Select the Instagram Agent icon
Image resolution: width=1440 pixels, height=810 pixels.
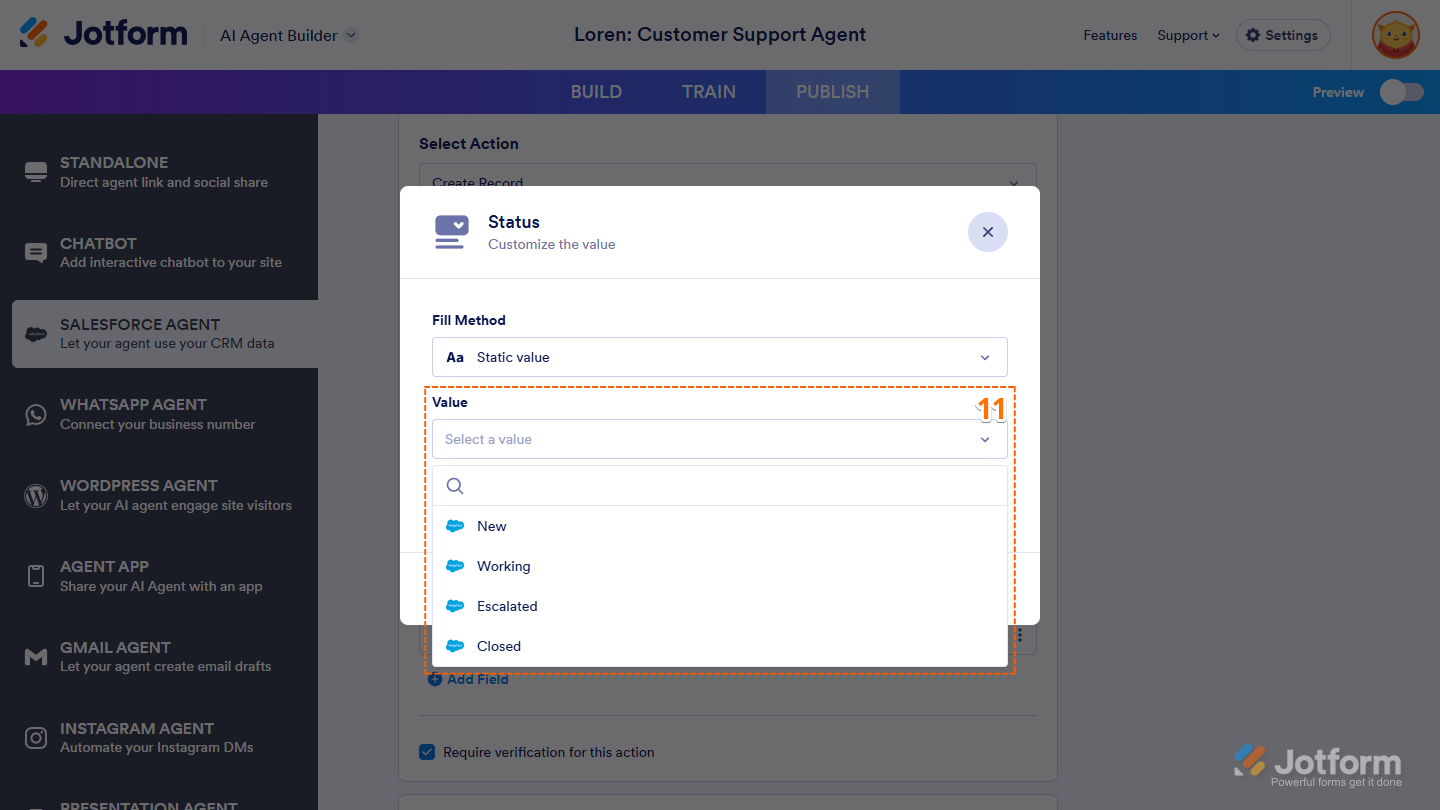pos(35,737)
